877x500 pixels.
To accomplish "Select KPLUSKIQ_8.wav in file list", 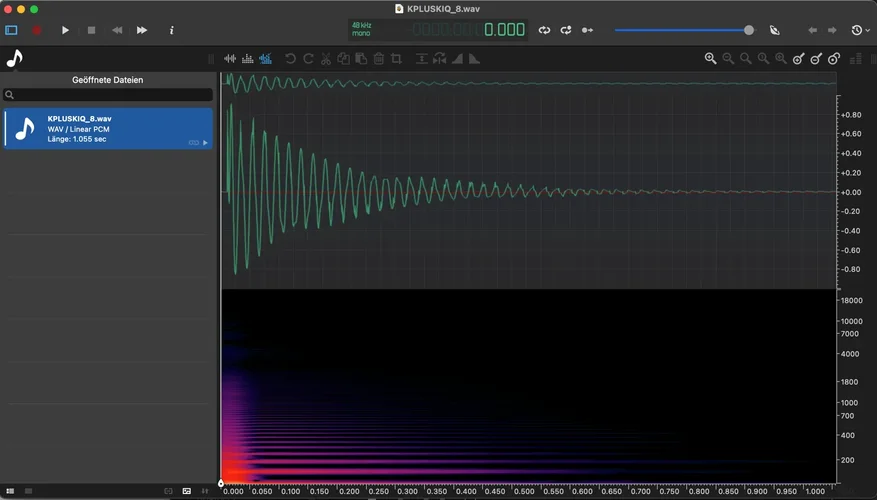I will pyautogui.click(x=108, y=129).
